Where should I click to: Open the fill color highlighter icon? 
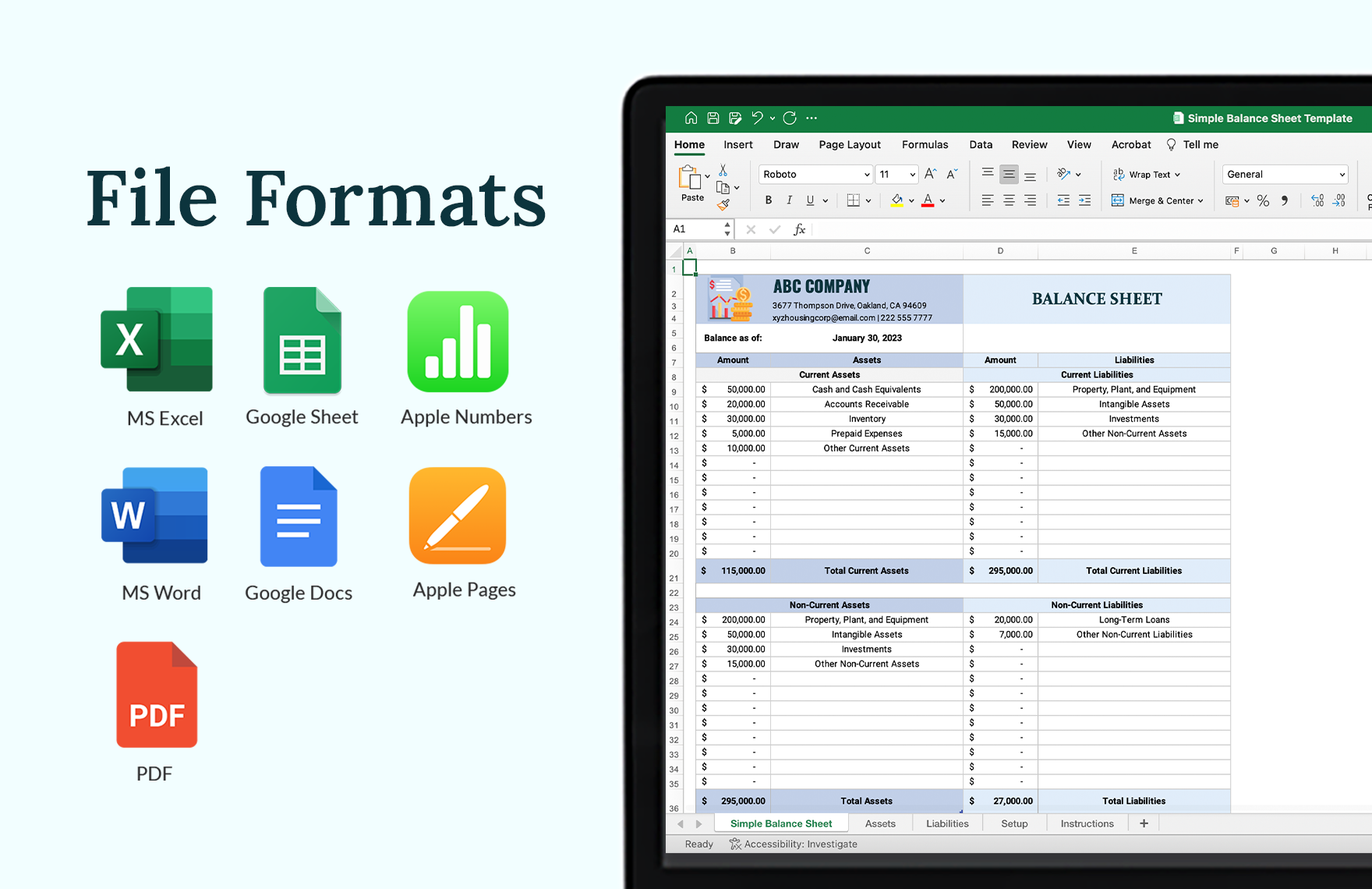(x=897, y=200)
